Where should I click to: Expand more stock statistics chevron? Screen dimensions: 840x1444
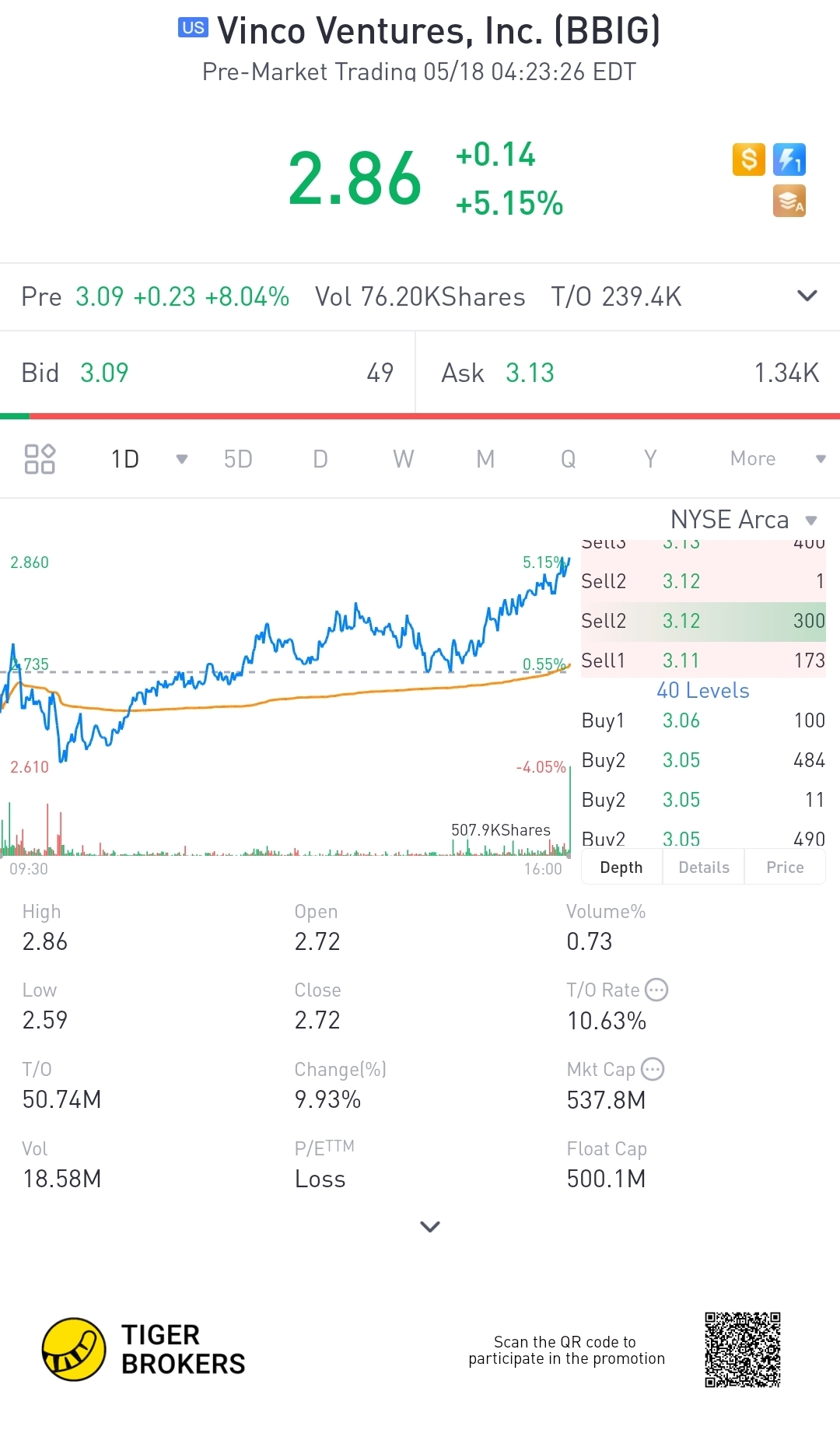pos(430,1227)
